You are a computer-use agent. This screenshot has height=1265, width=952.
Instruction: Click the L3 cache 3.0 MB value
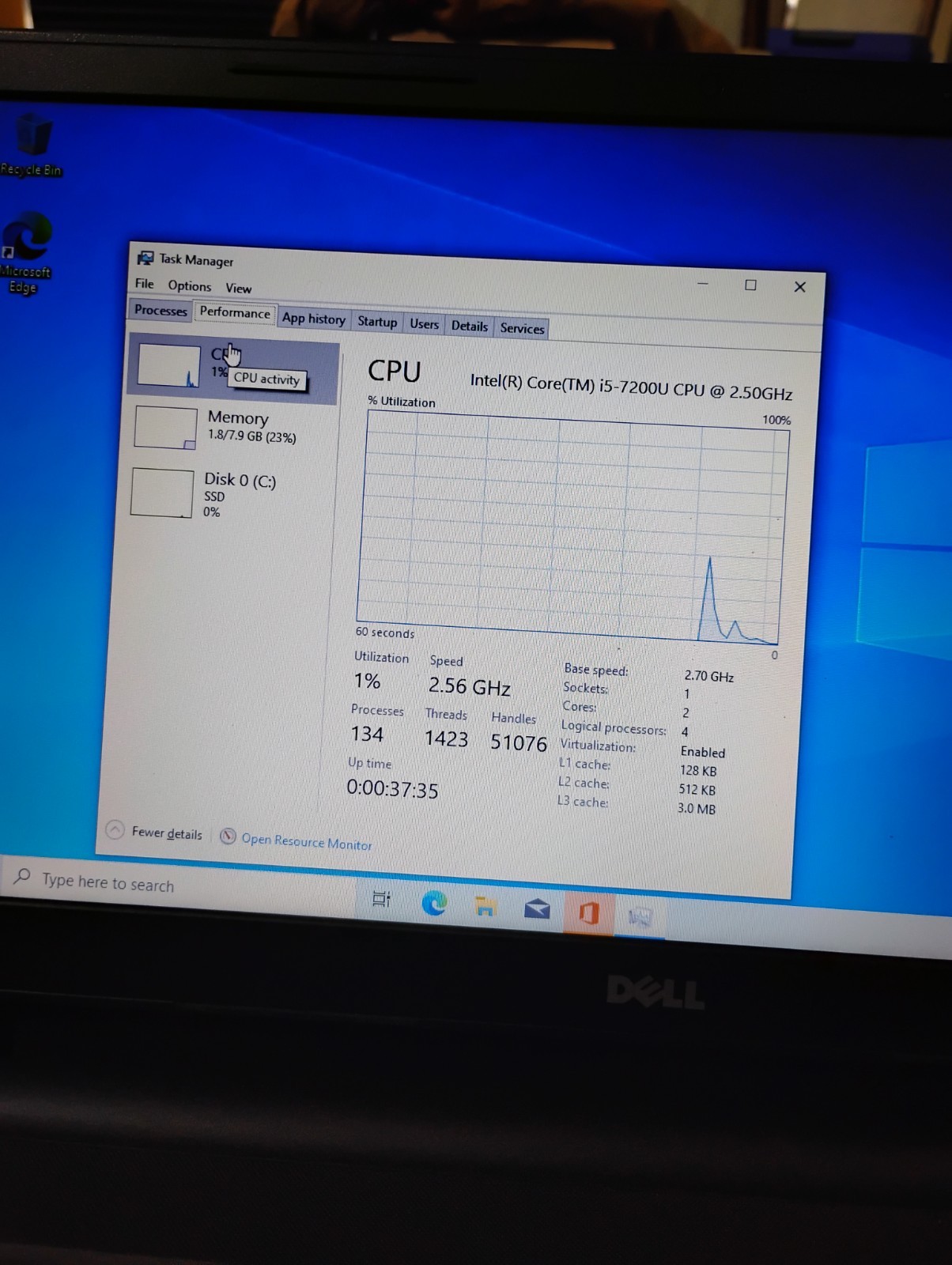[697, 808]
